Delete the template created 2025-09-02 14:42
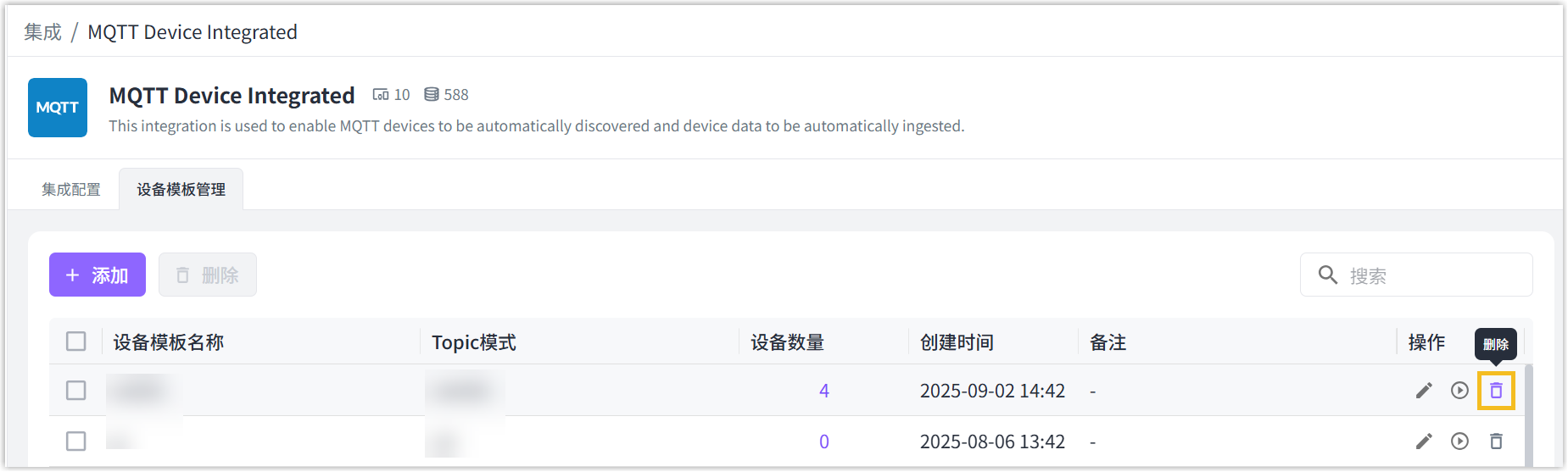1568x472 pixels. tap(1496, 391)
